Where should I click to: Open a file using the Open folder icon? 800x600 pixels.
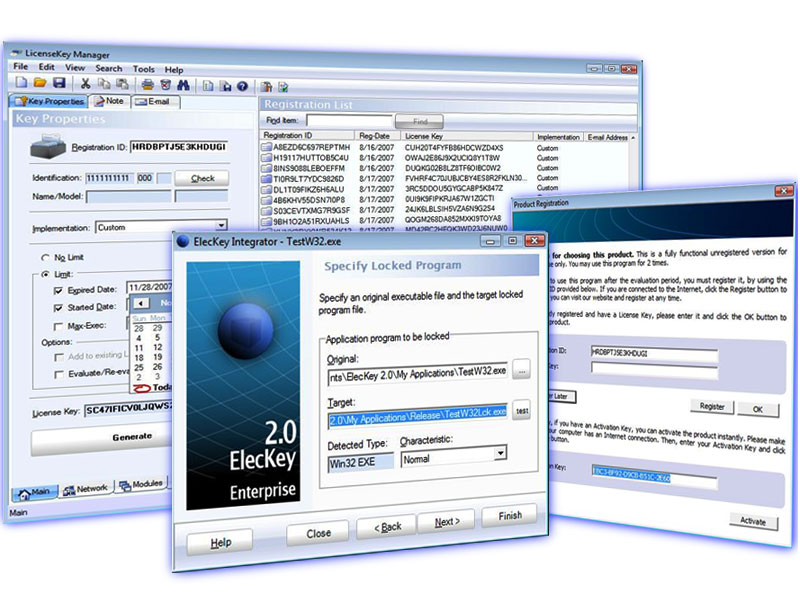point(42,85)
